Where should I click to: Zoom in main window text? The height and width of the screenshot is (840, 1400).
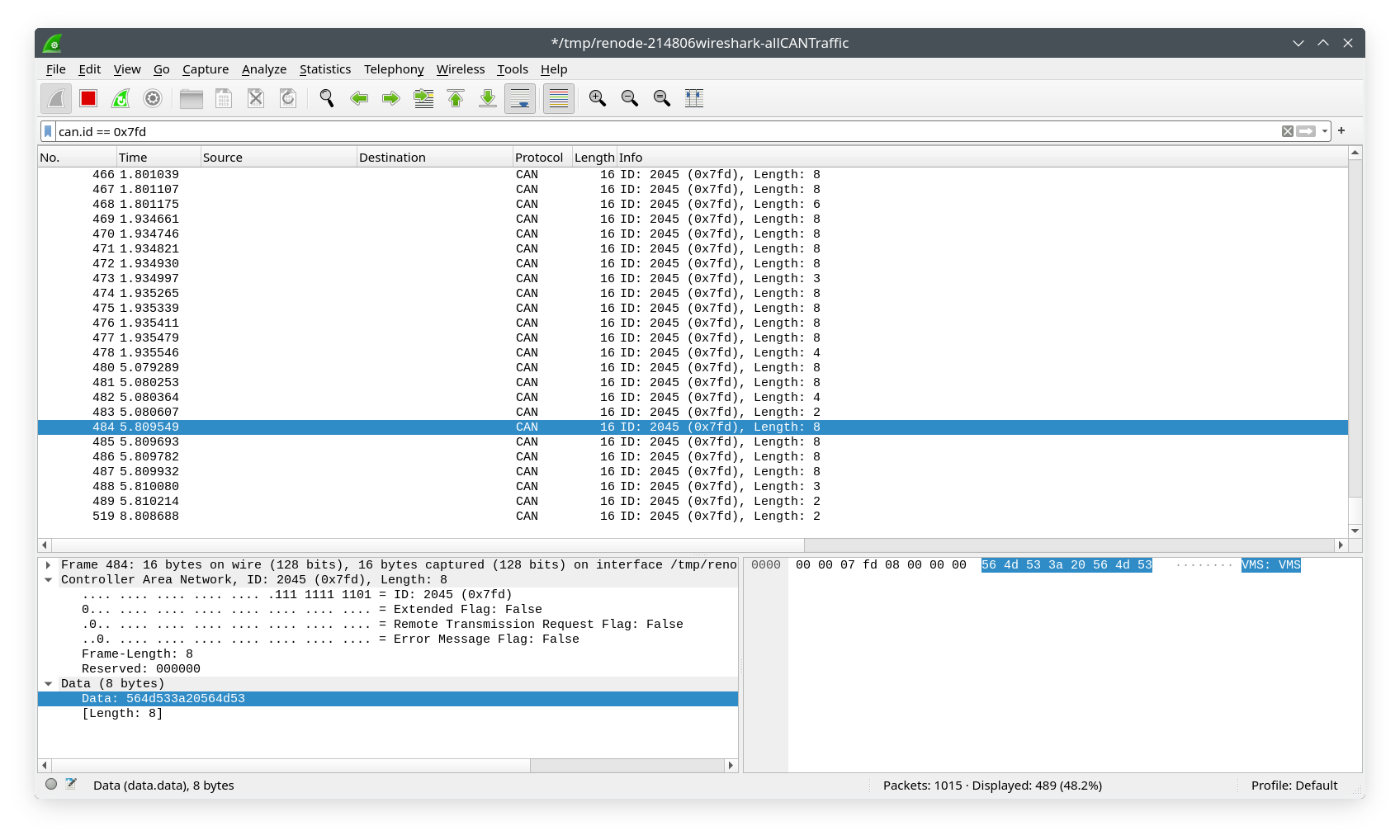[598, 99]
